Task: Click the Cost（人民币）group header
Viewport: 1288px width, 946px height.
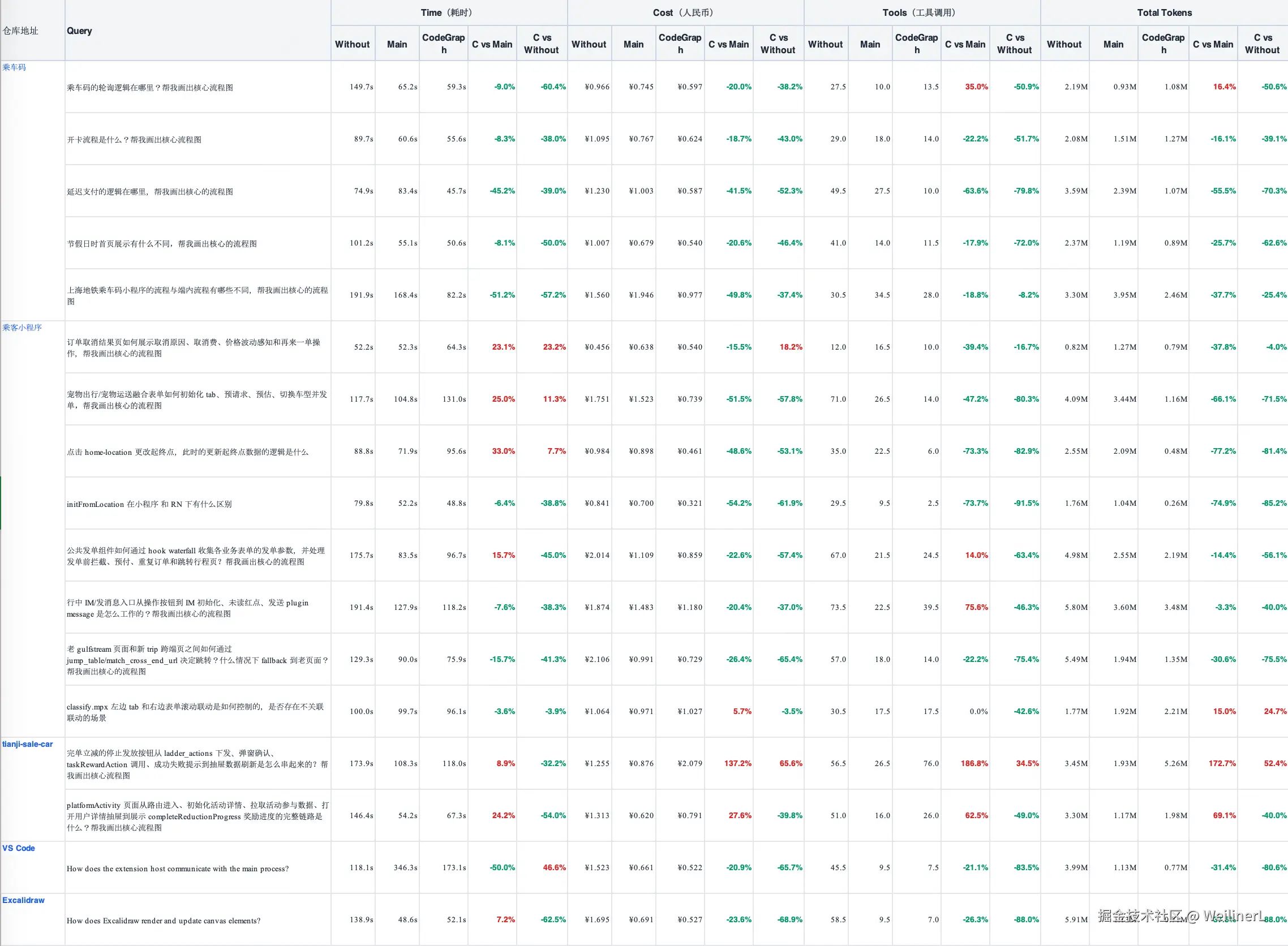Action: (685, 12)
